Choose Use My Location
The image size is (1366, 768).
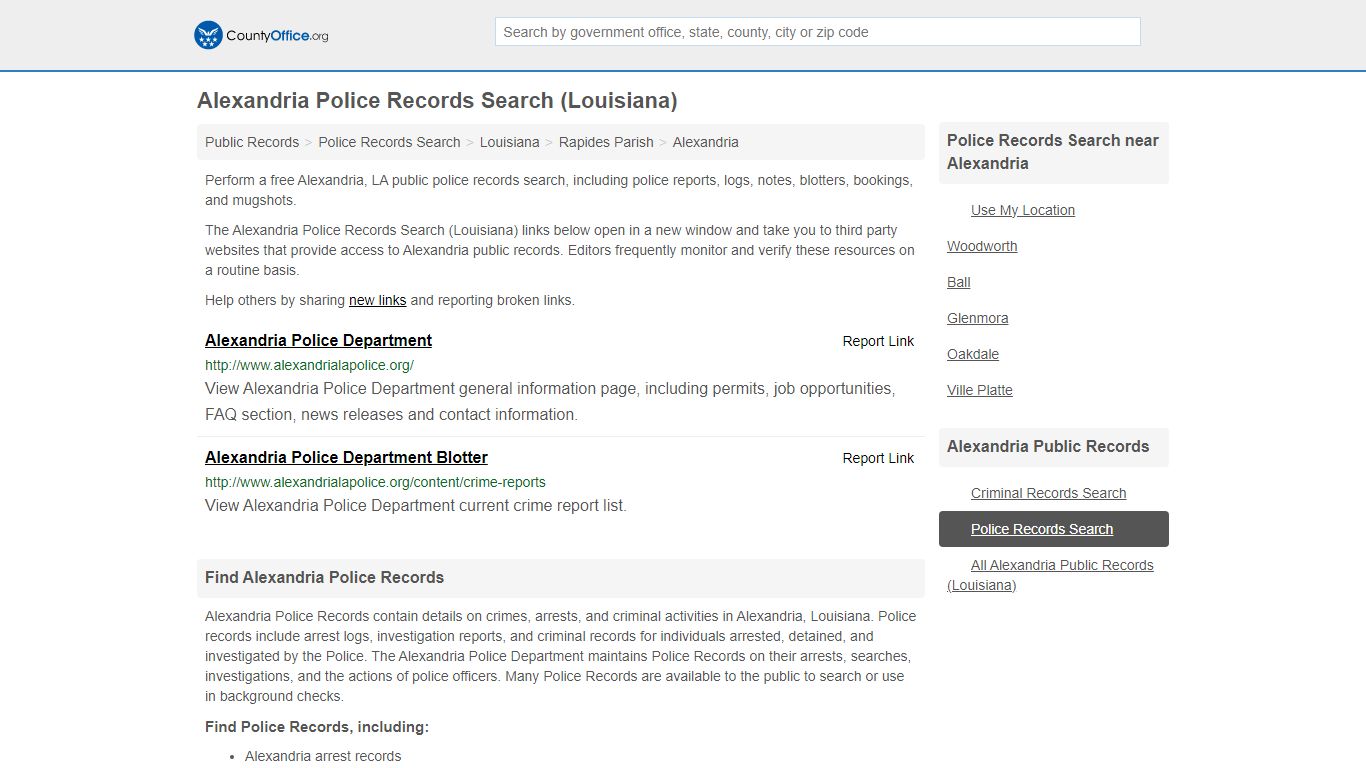point(1023,210)
